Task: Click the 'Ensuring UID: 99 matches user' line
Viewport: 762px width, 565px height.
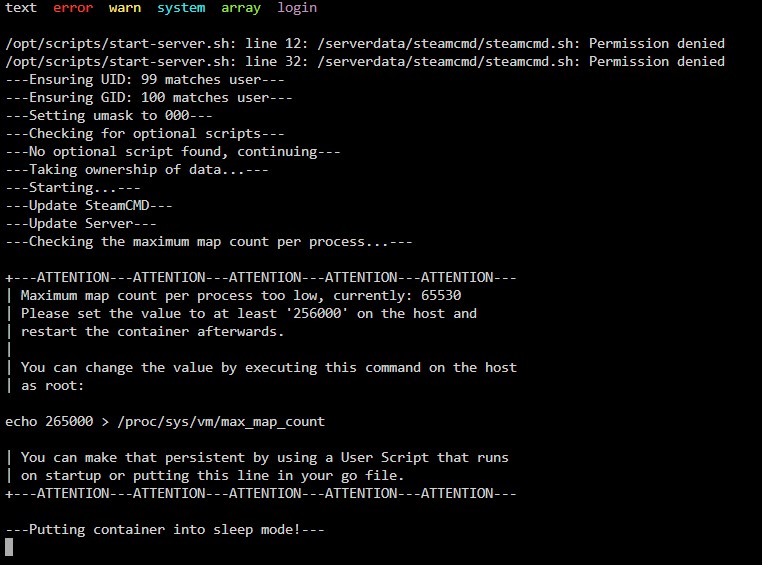Action: 145,79
